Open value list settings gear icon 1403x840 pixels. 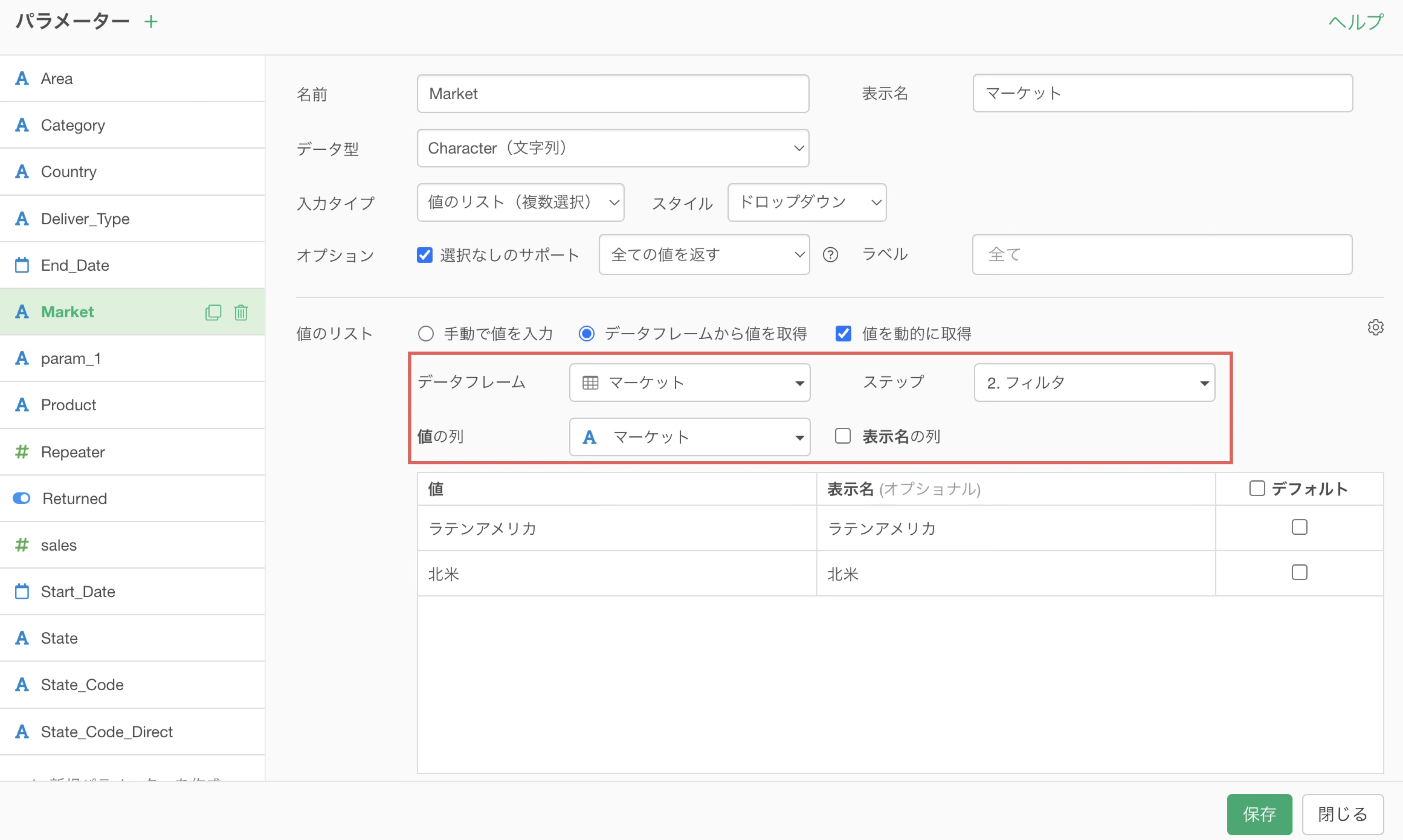tap(1375, 327)
